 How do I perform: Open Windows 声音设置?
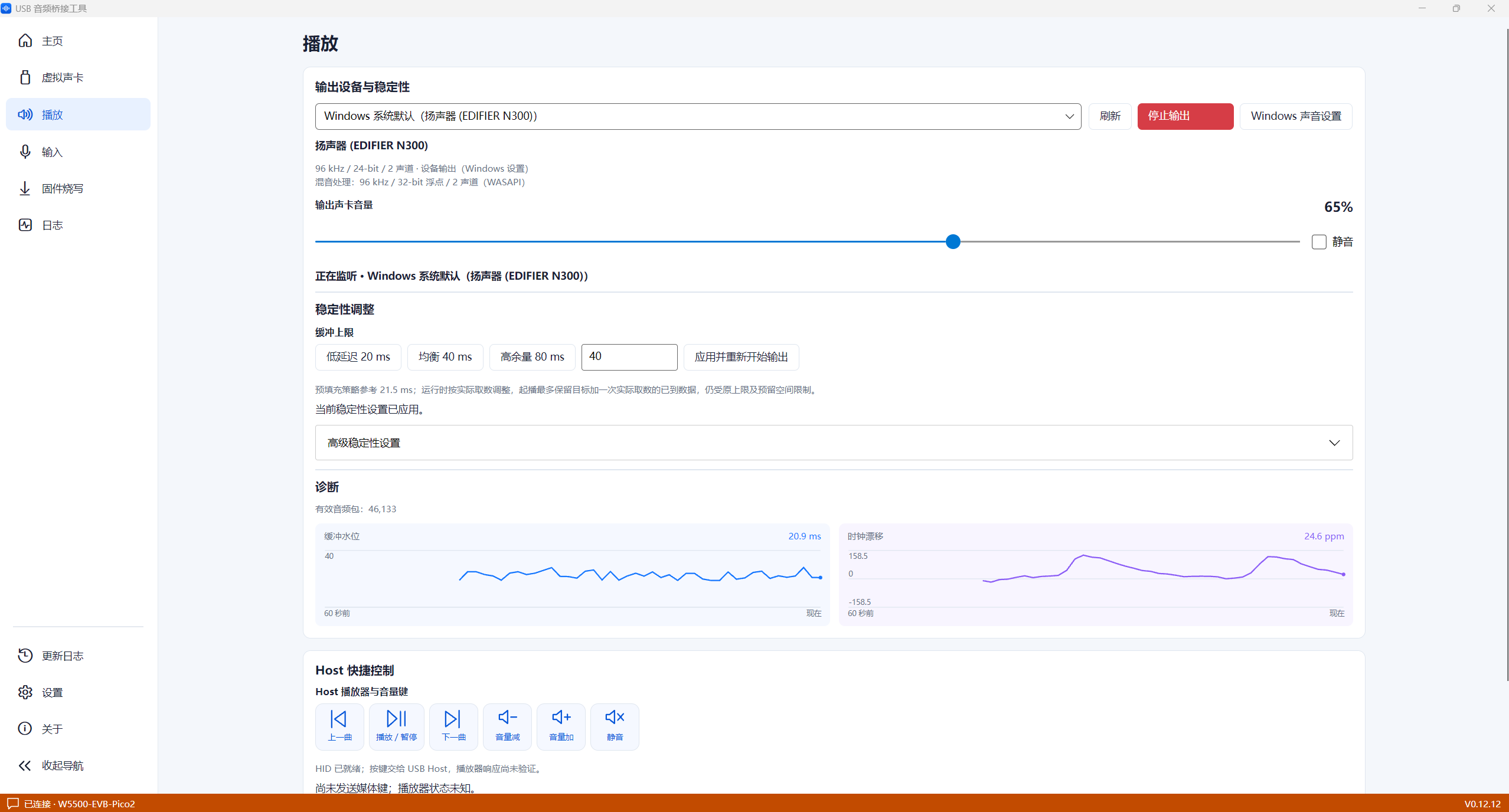(x=1296, y=116)
